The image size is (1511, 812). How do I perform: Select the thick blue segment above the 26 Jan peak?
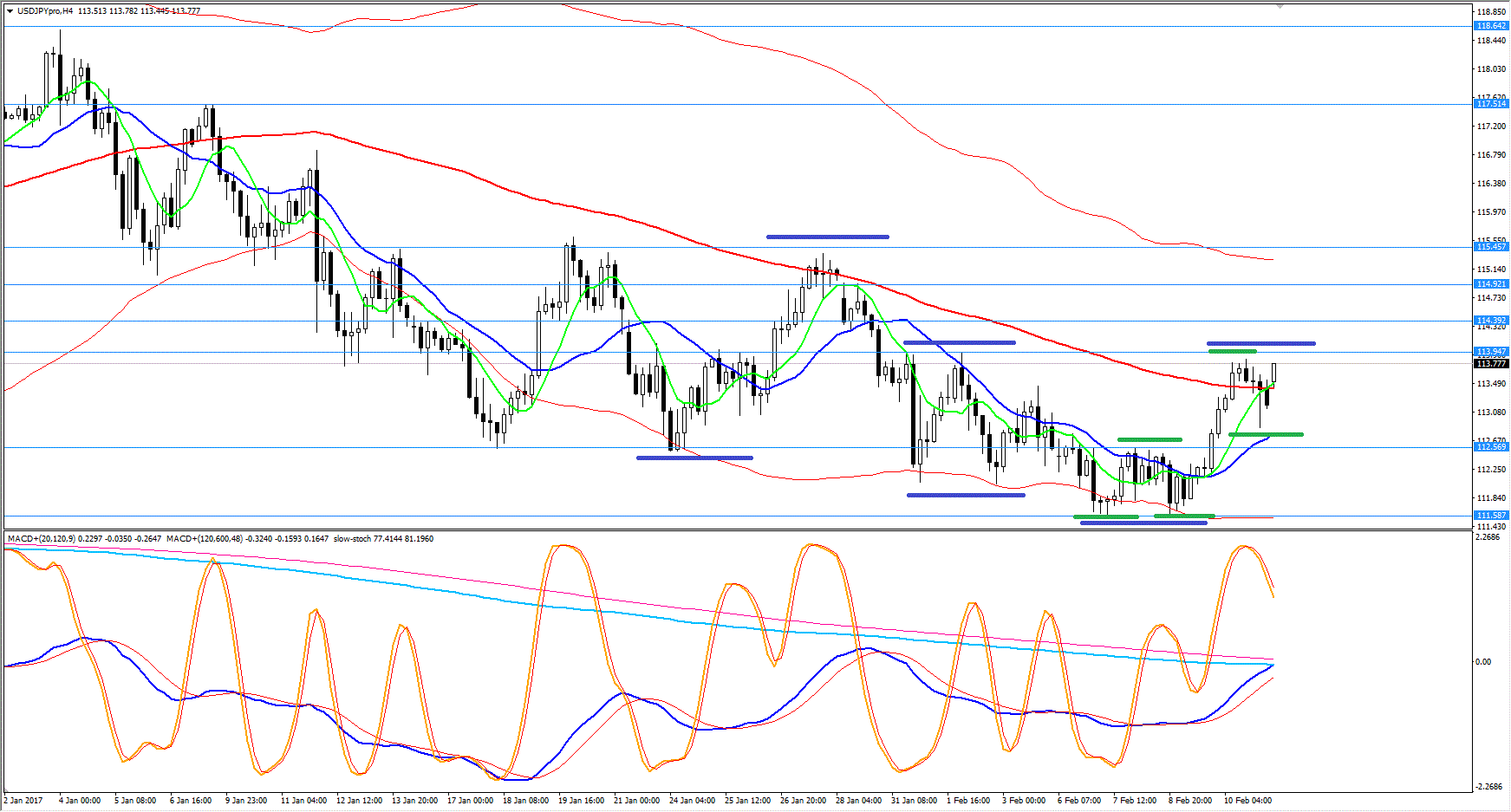828,237
